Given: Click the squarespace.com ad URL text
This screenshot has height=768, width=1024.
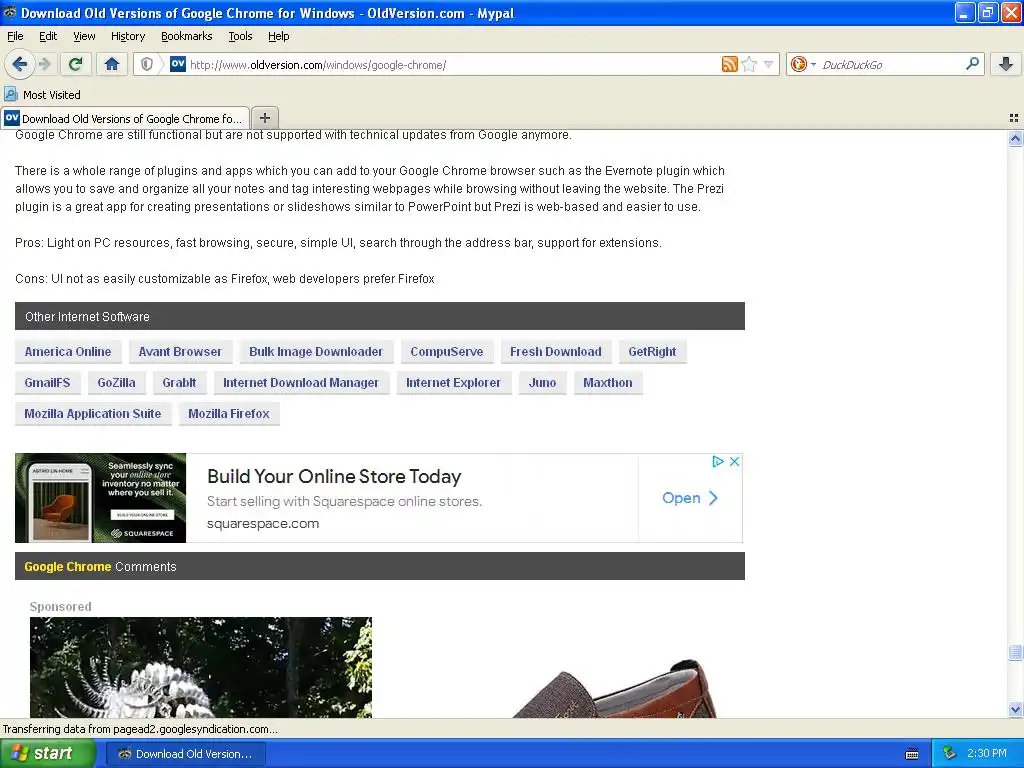Looking at the screenshot, I should click(263, 524).
